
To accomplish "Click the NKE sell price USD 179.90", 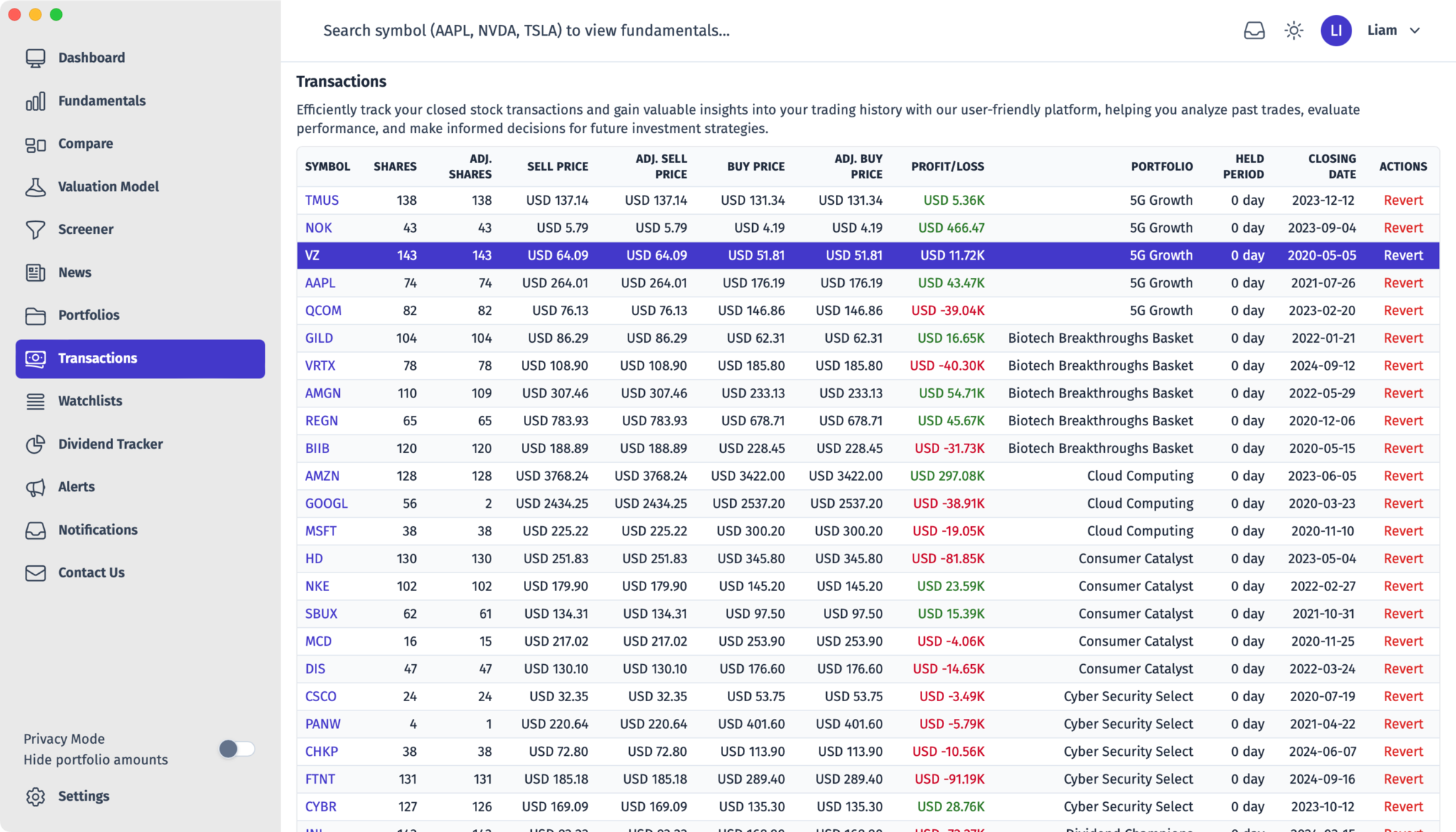I will click(x=555, y=587).
